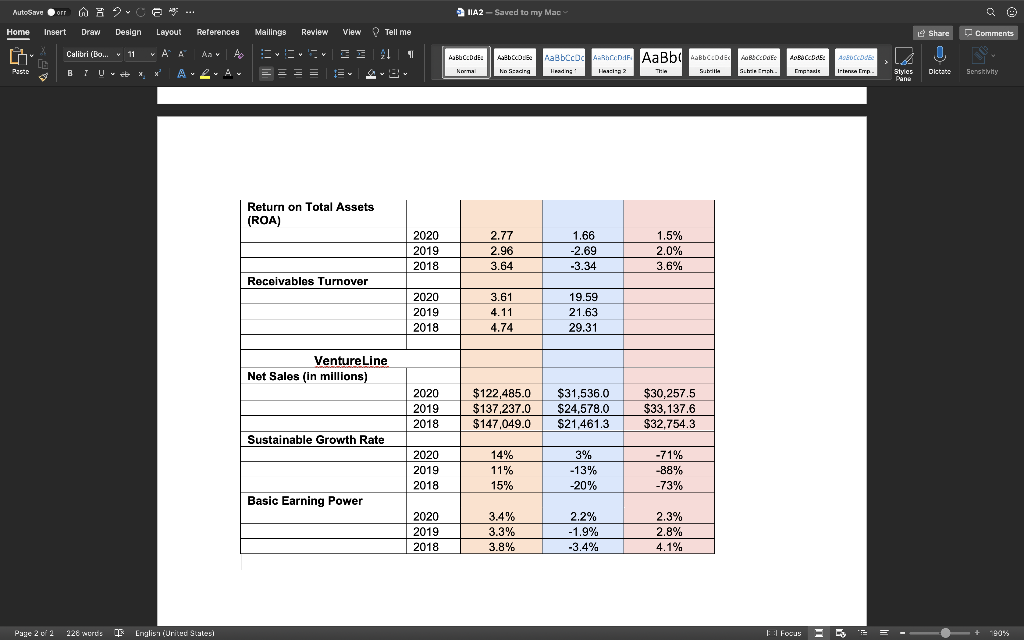Apply Text Effects blue A icon
The width and height of the screenshot is (1024, 640).
pos(182,74)
